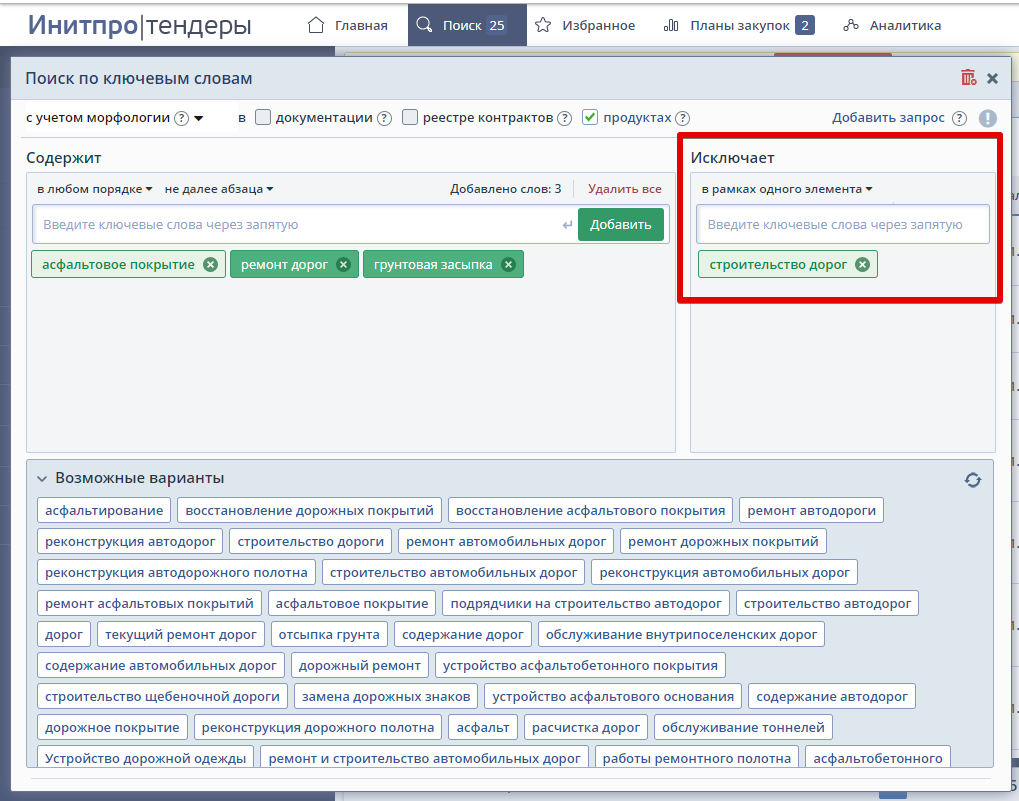Uncheck the продуктах checkbox

589,118
